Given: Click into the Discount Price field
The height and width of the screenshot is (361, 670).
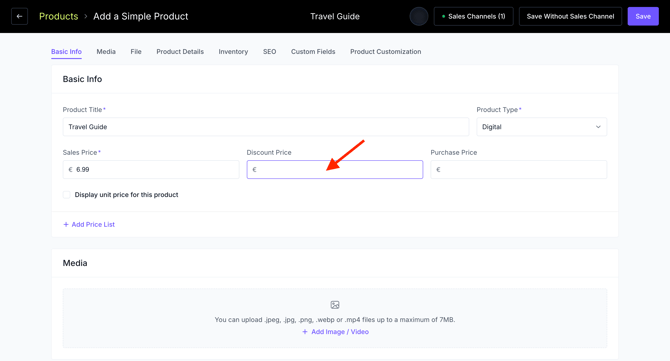Looking at the screenshot, I should click(335, 170).
